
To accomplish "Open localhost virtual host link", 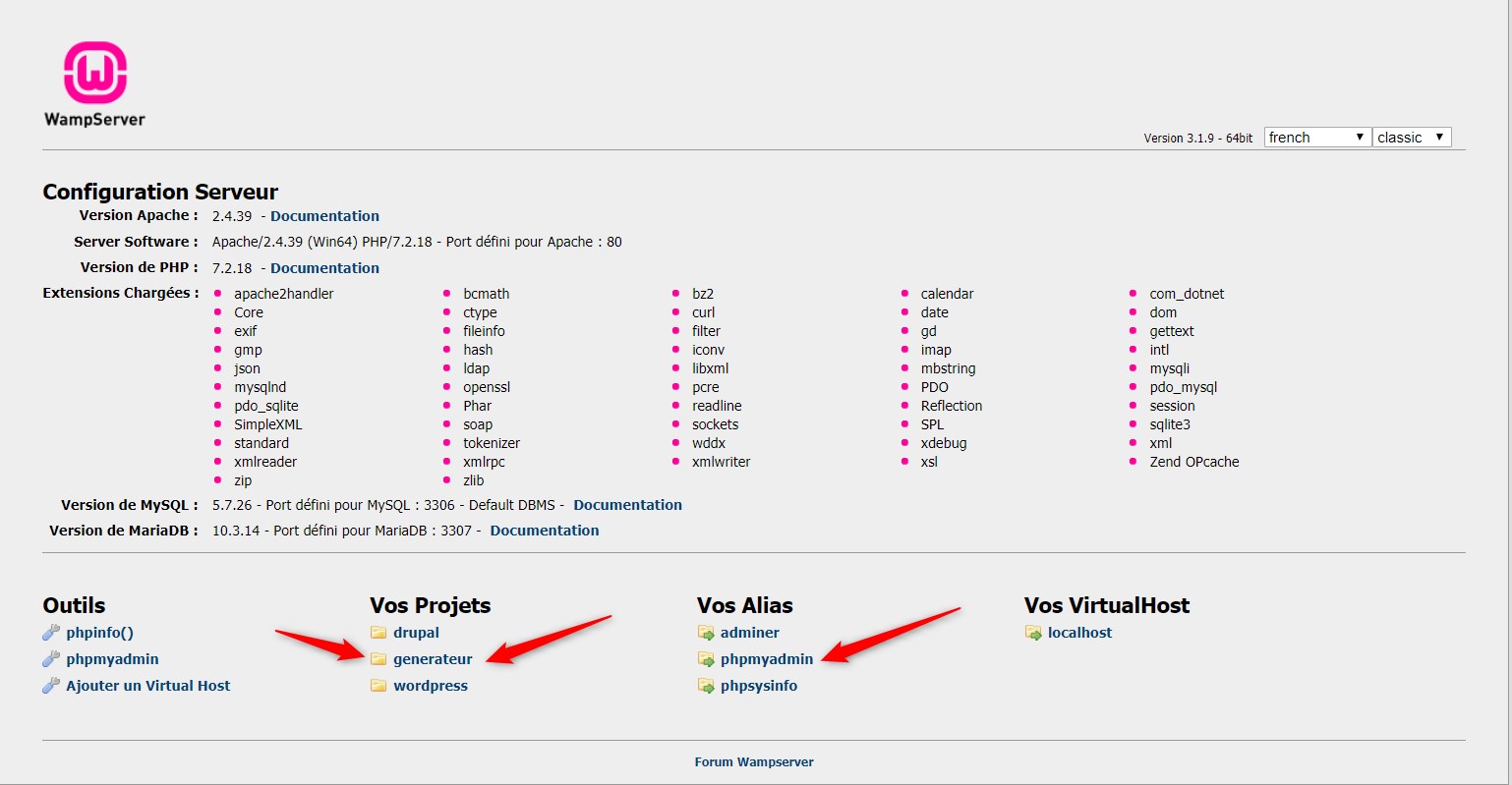I will point(1079,633).
